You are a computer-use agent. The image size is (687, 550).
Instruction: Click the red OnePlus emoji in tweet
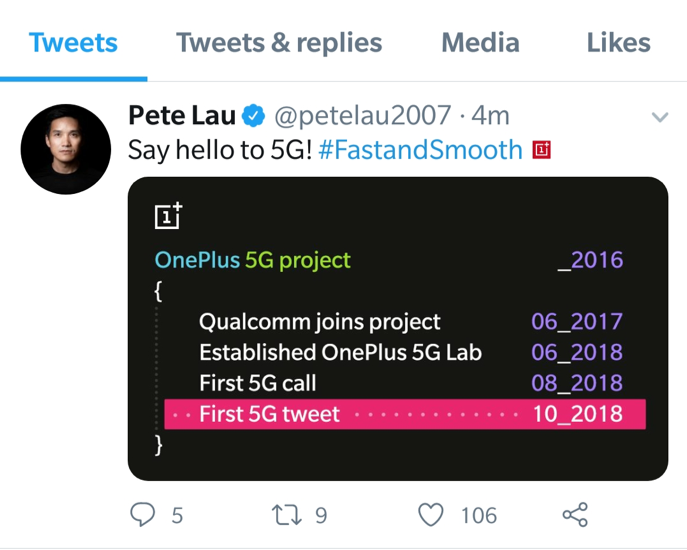542,151
